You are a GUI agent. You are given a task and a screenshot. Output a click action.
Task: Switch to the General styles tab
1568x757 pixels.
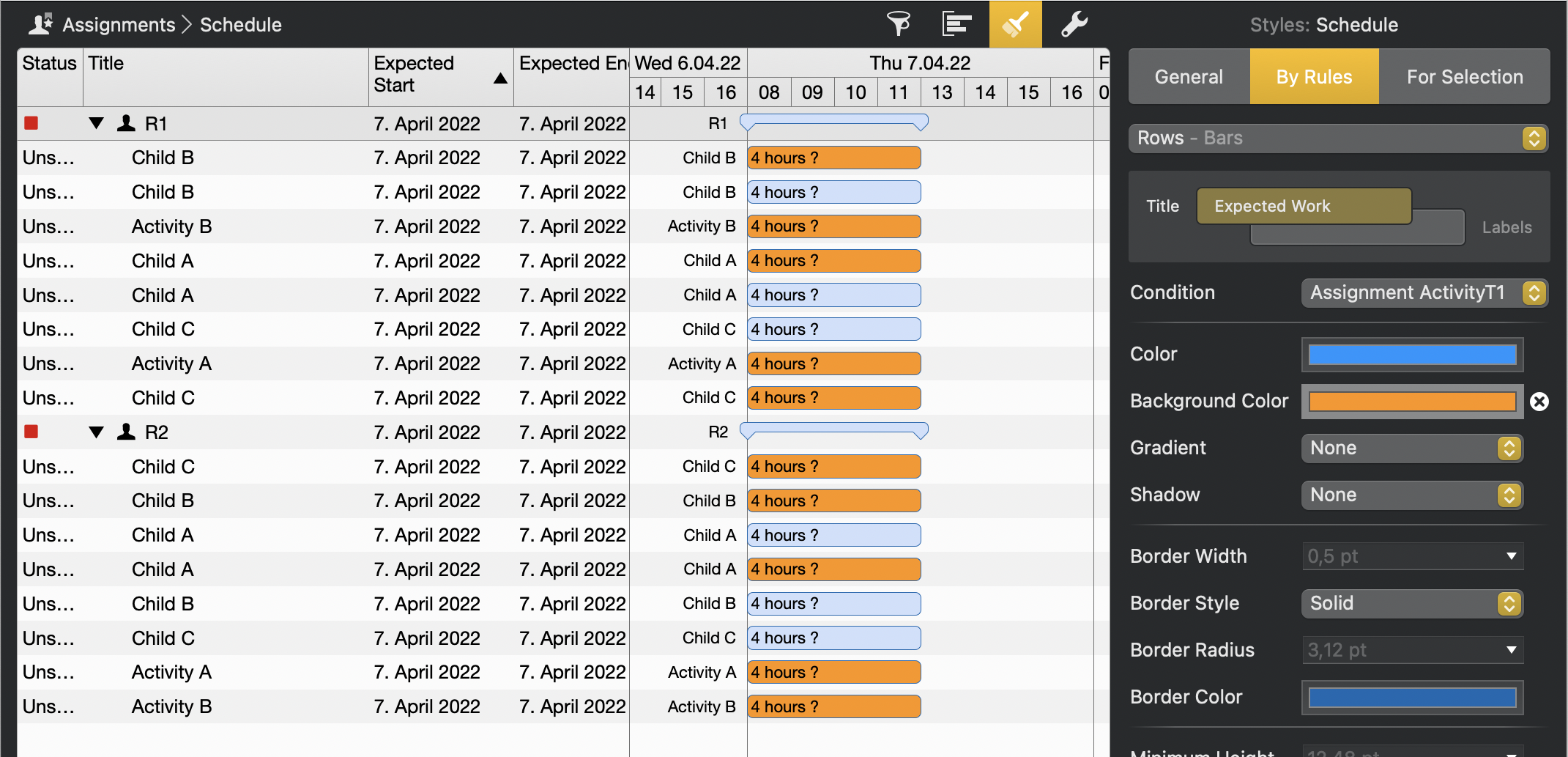coord(1189,76)
